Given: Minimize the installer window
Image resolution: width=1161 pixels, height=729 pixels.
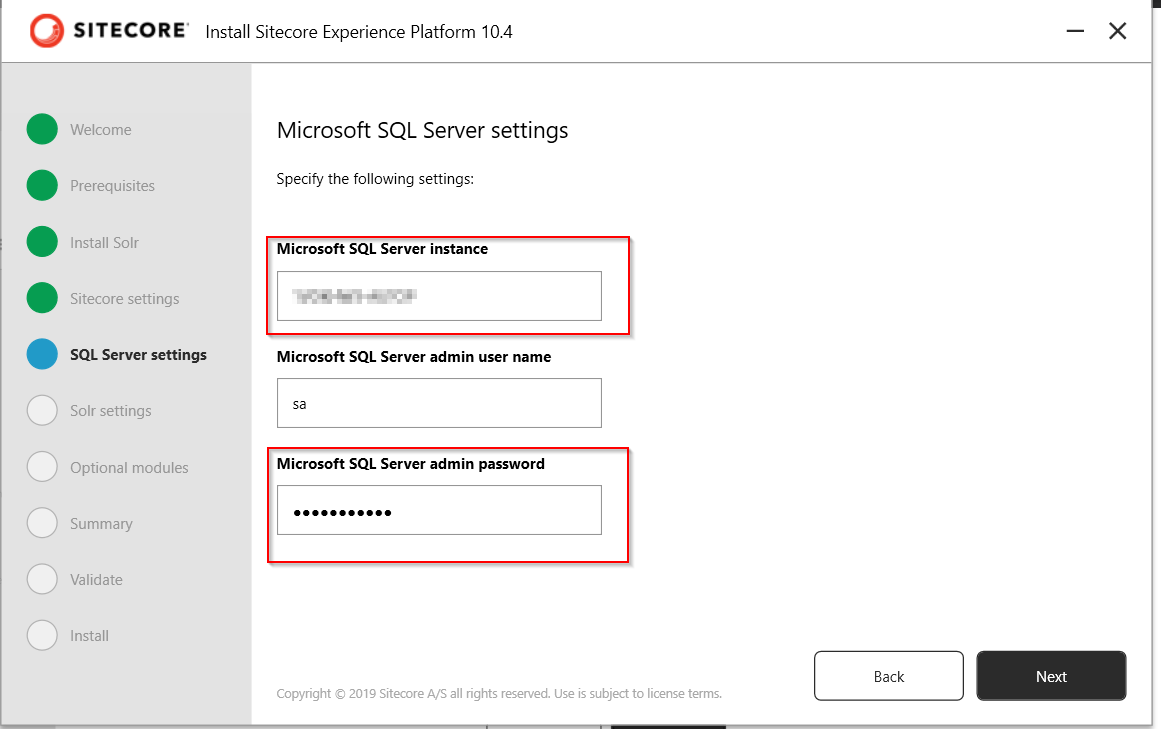Looking at the screenshot, I should pyautogui.click(x=1075, y=31).
